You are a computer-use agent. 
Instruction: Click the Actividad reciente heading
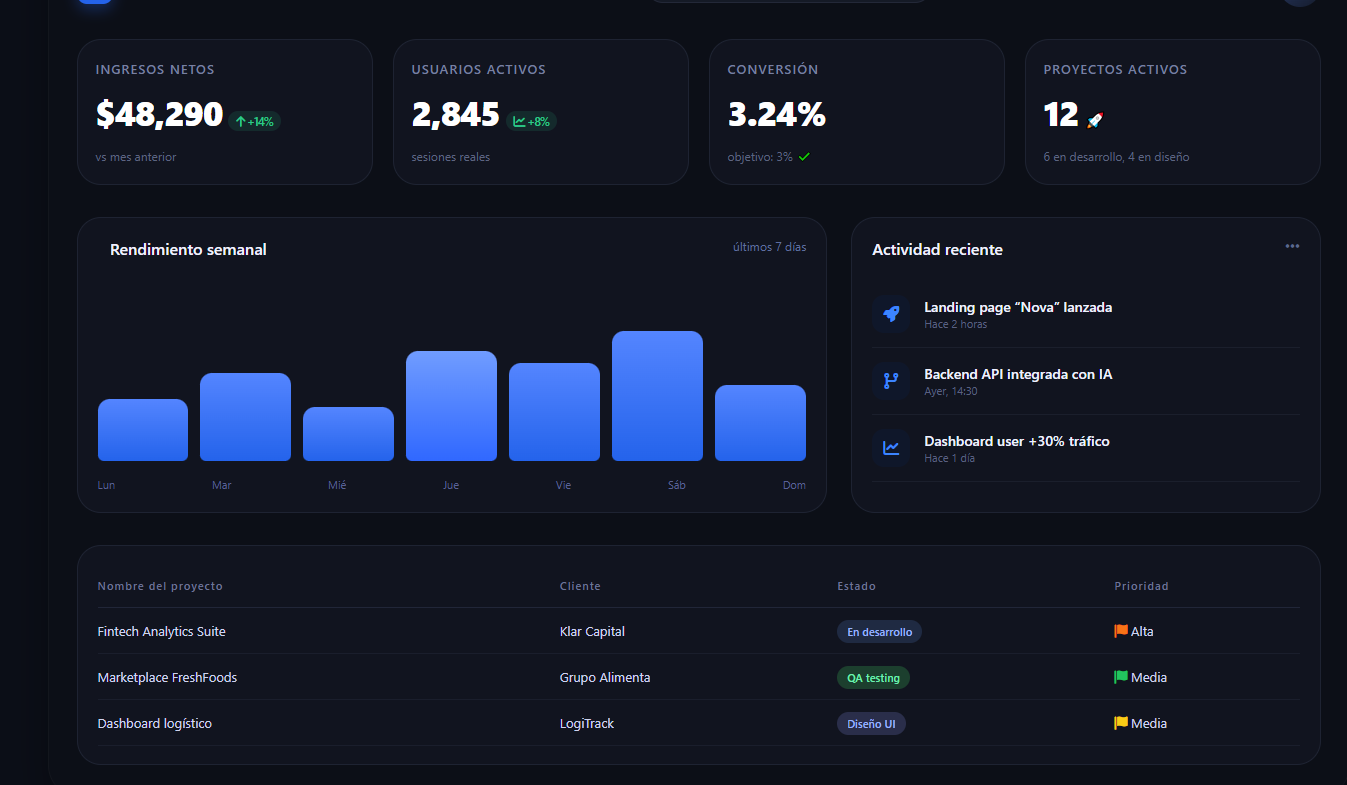[937, 250]
